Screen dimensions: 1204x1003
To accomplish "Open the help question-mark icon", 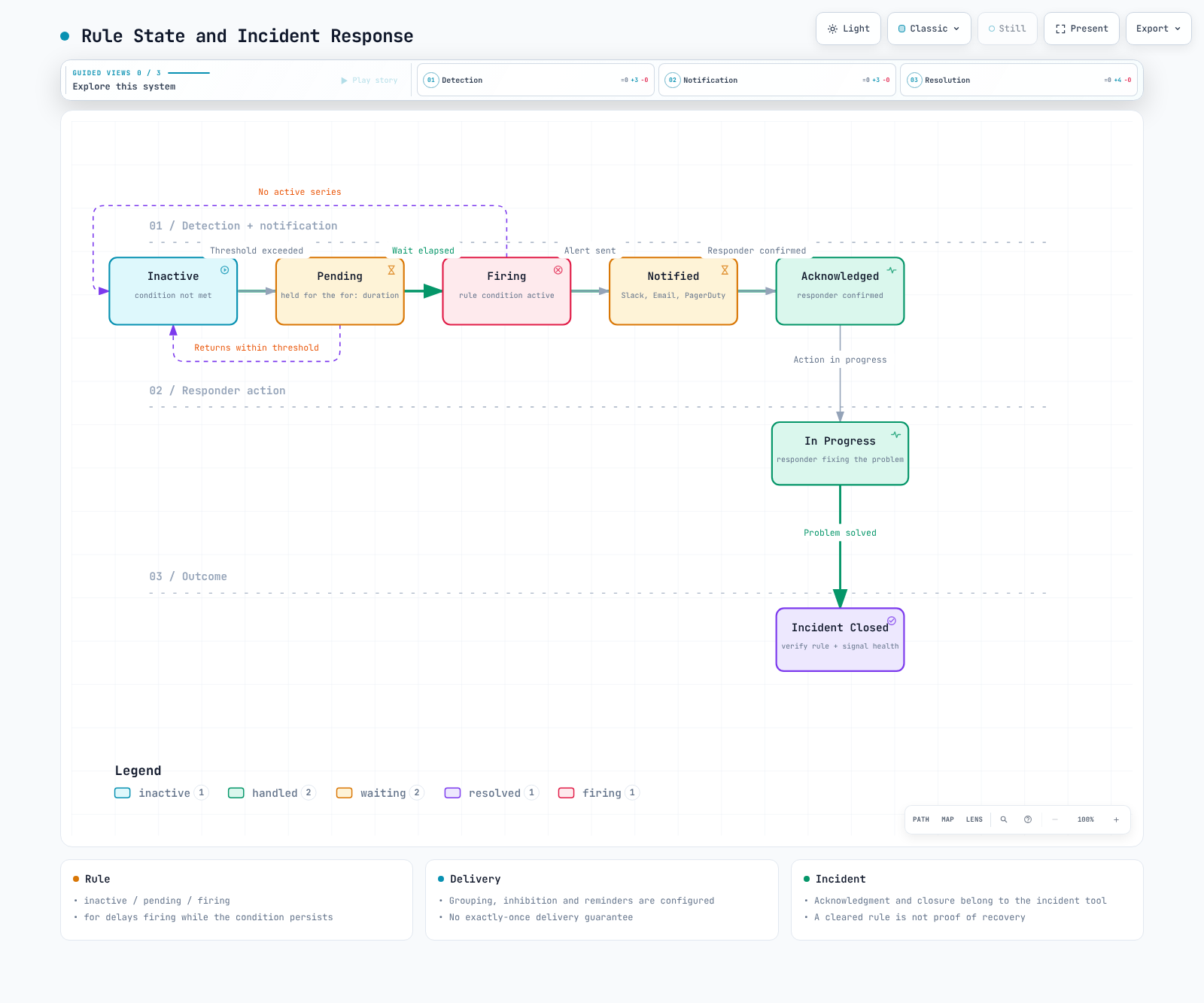I will pos(1028,819).
